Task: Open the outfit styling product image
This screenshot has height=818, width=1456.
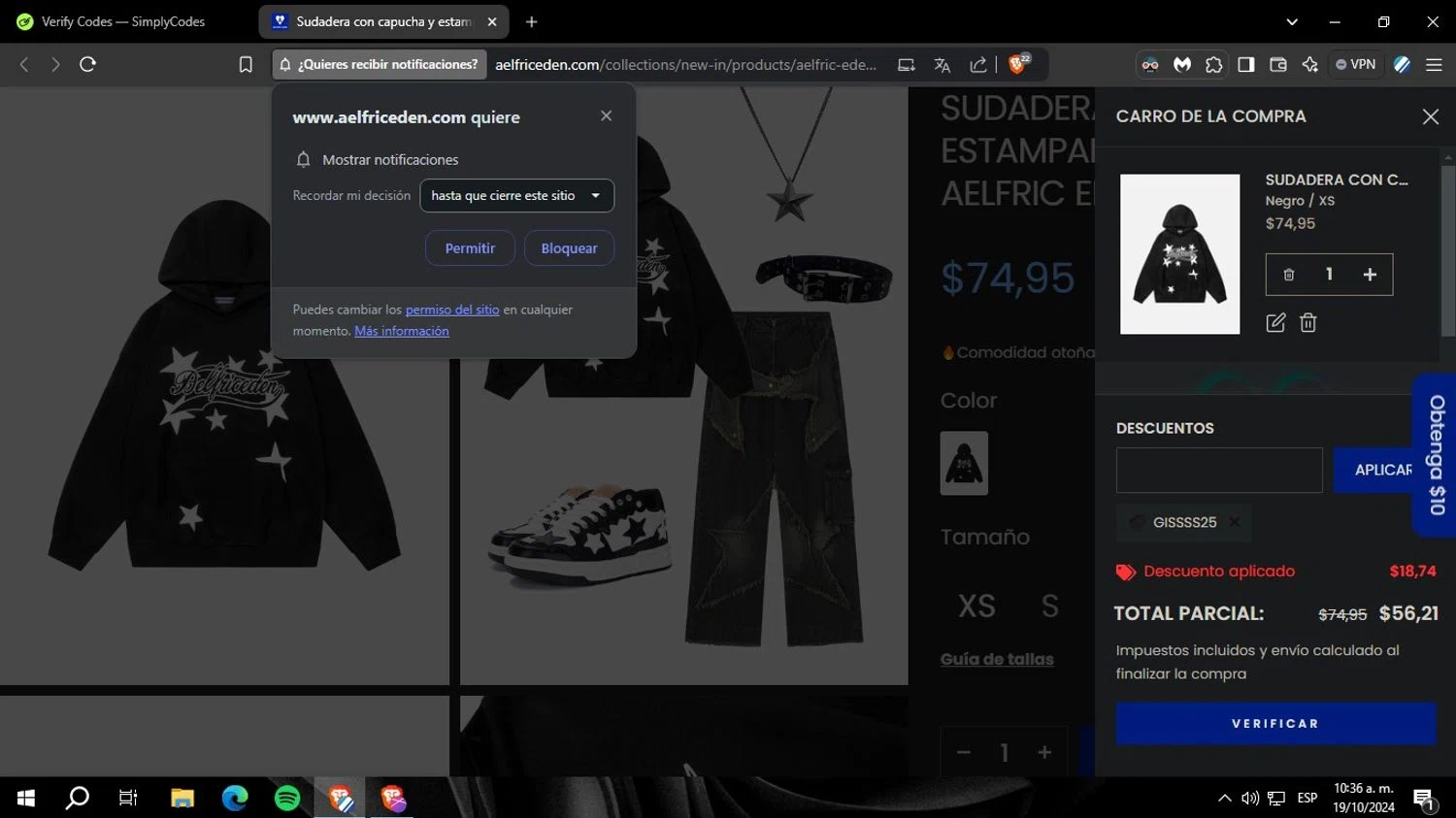Action: (x=683, y=386)
